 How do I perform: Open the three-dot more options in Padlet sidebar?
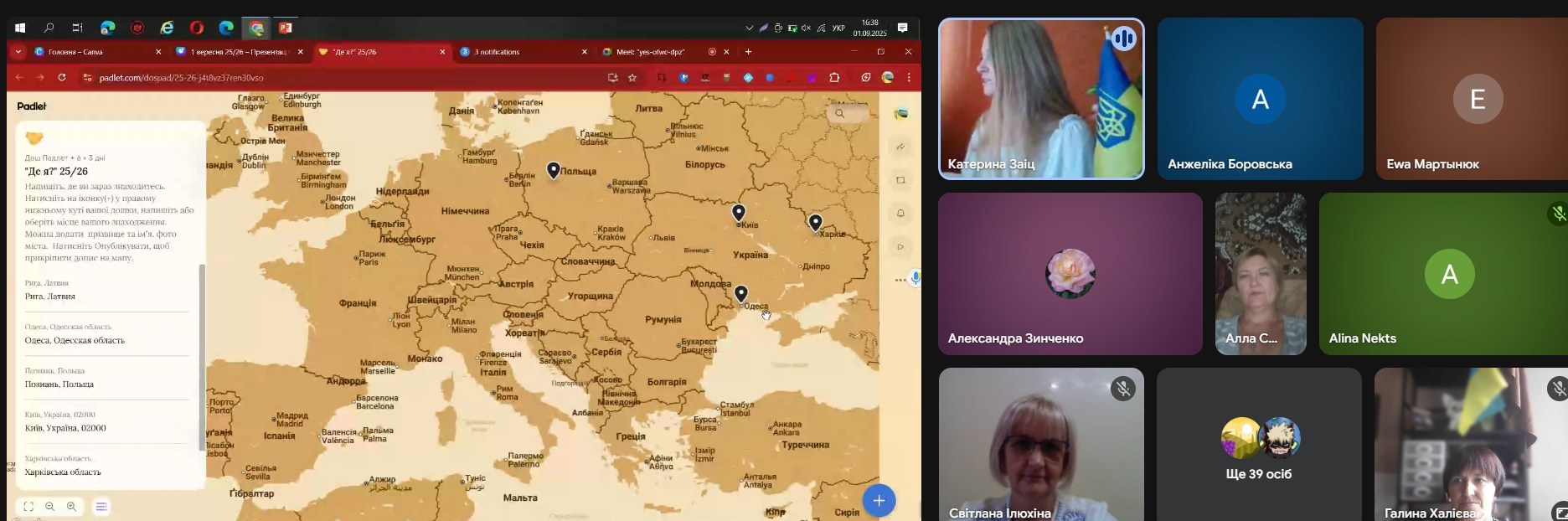click(x=900, y=280)
